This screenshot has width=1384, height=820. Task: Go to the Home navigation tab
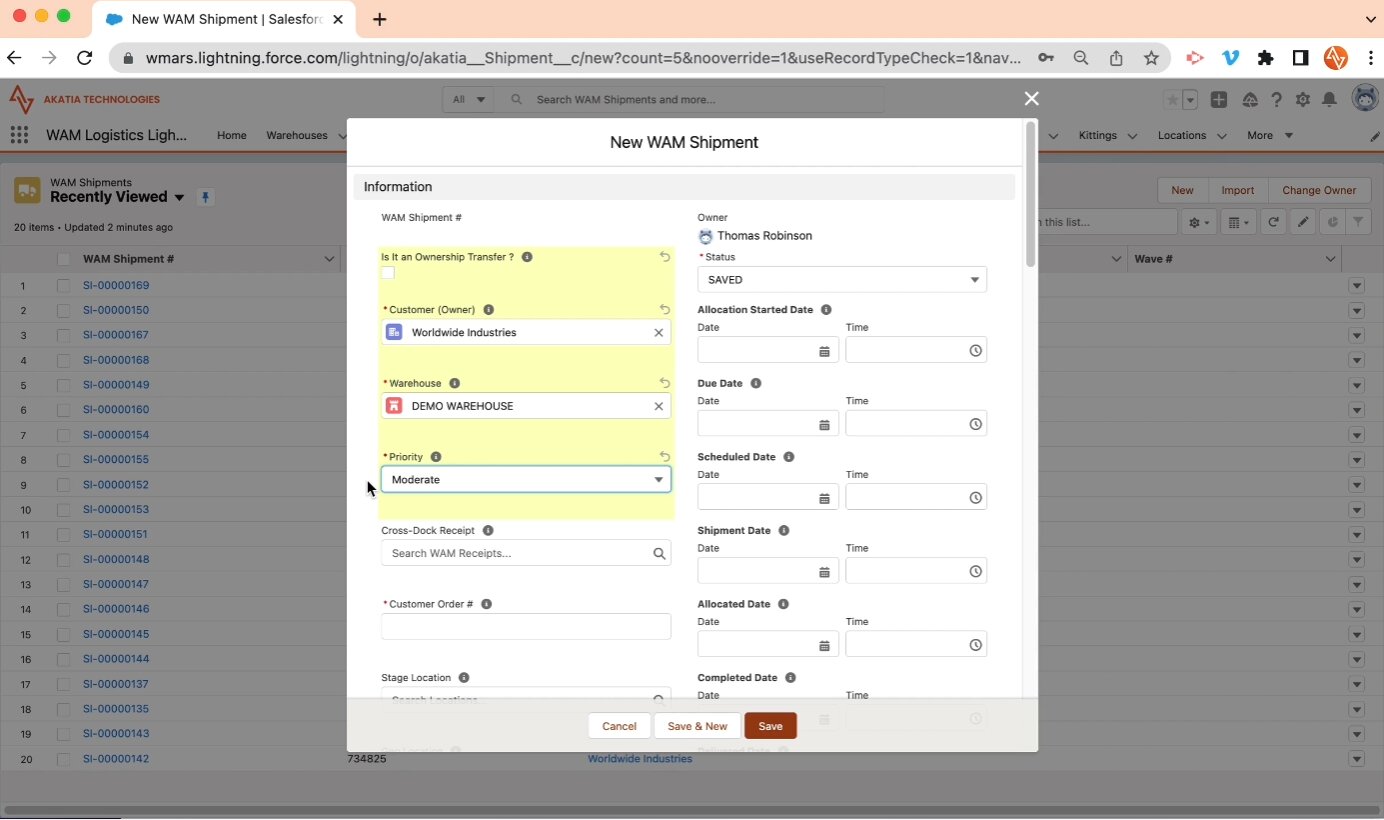pyautogui.click(x=231, y=135)
